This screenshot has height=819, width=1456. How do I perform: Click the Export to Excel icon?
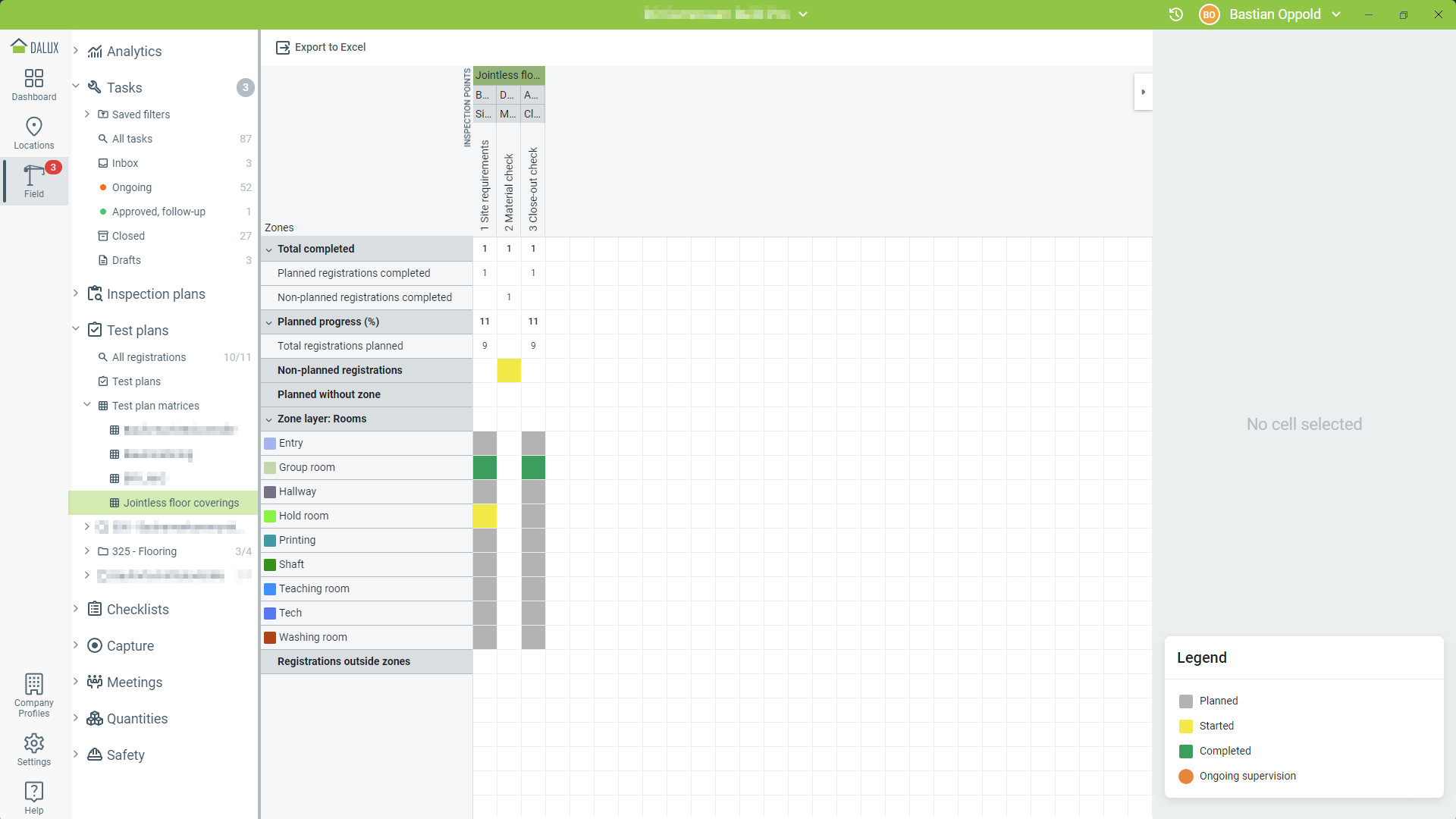pos(283,47)
